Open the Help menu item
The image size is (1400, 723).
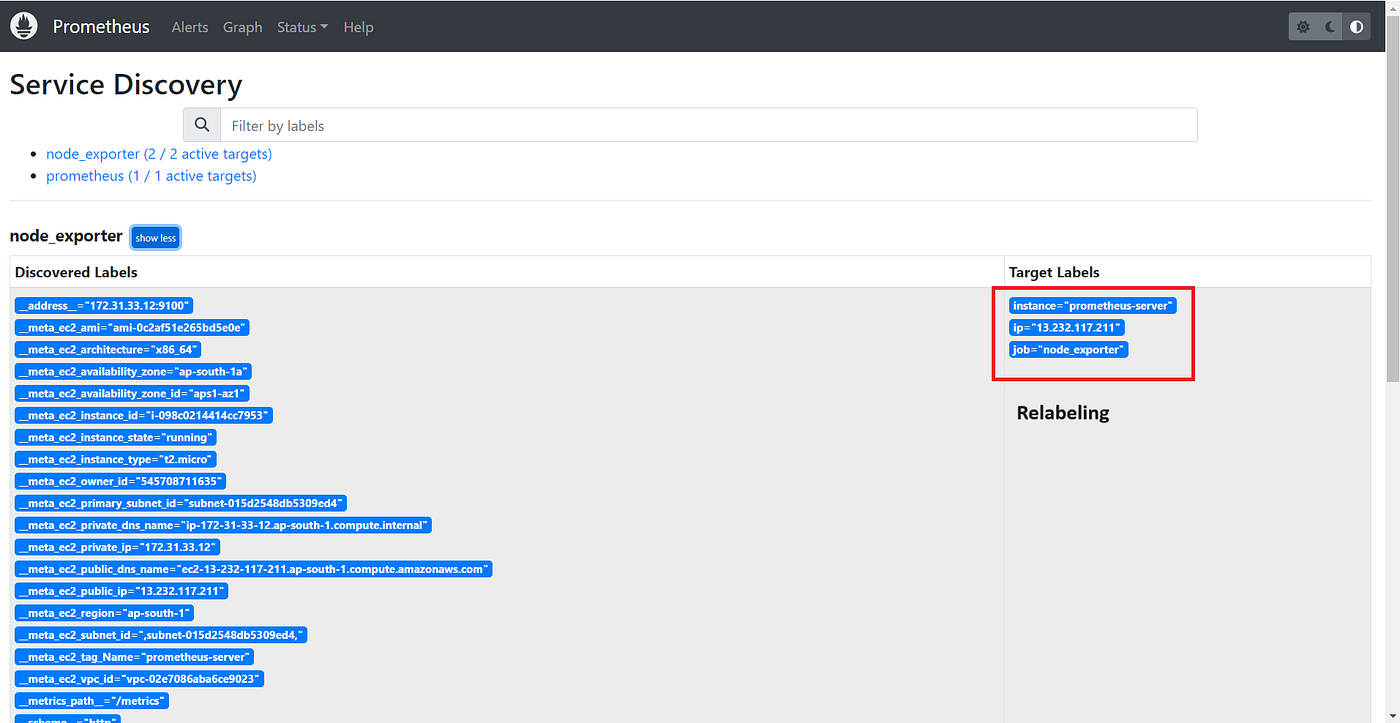(358, 27)
